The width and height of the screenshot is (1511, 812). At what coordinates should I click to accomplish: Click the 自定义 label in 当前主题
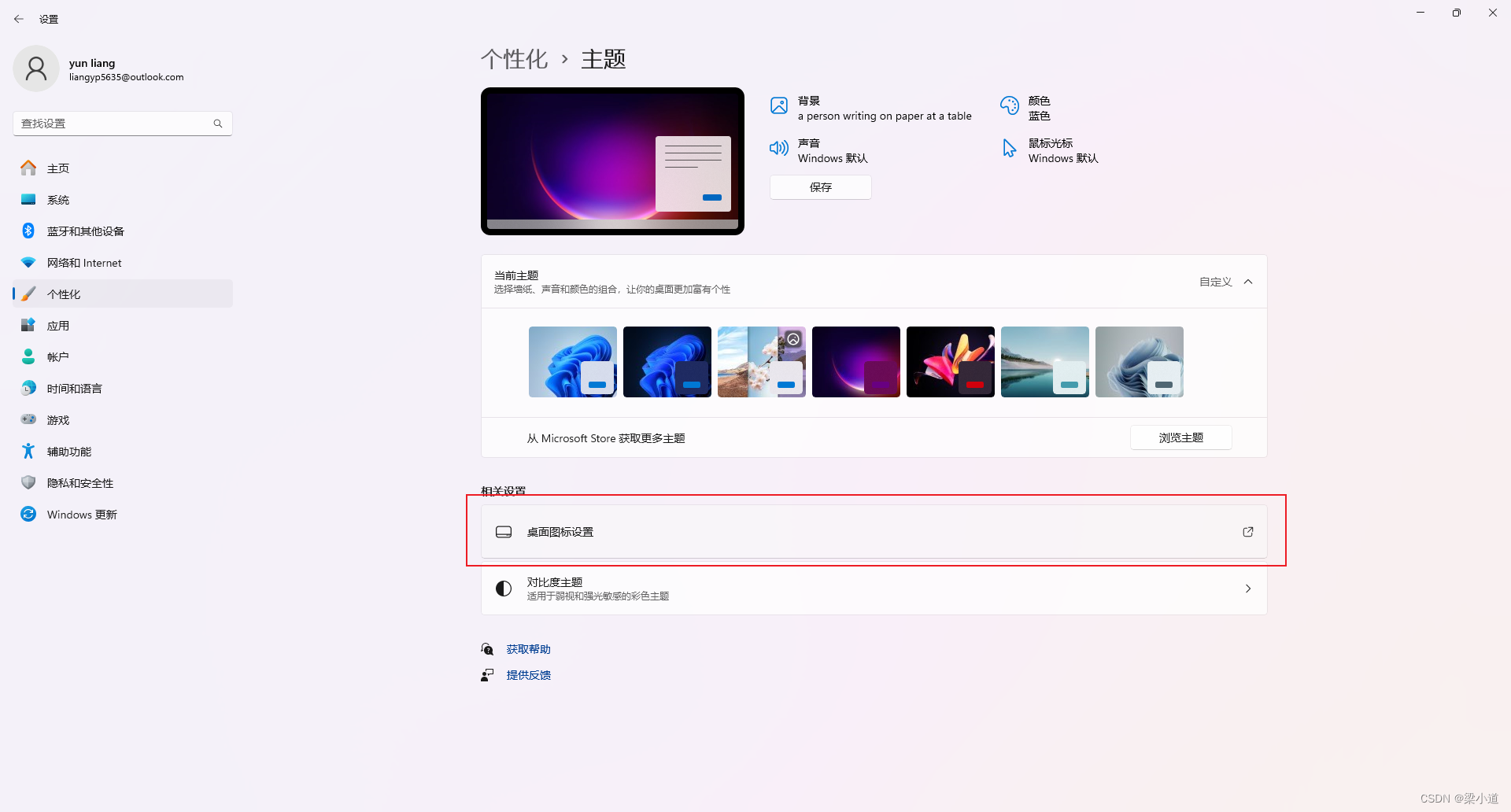(x=1215, y=282)
